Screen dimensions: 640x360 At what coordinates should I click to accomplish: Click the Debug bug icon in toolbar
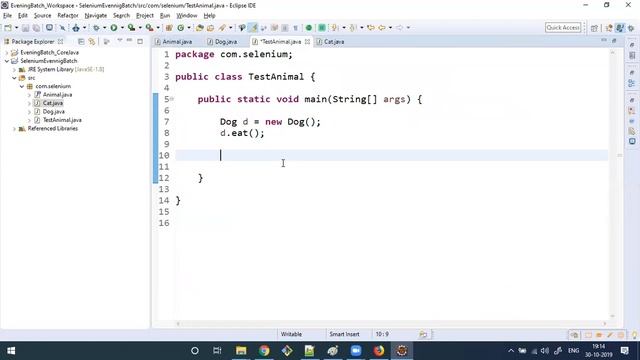click(x=96, y=28)
